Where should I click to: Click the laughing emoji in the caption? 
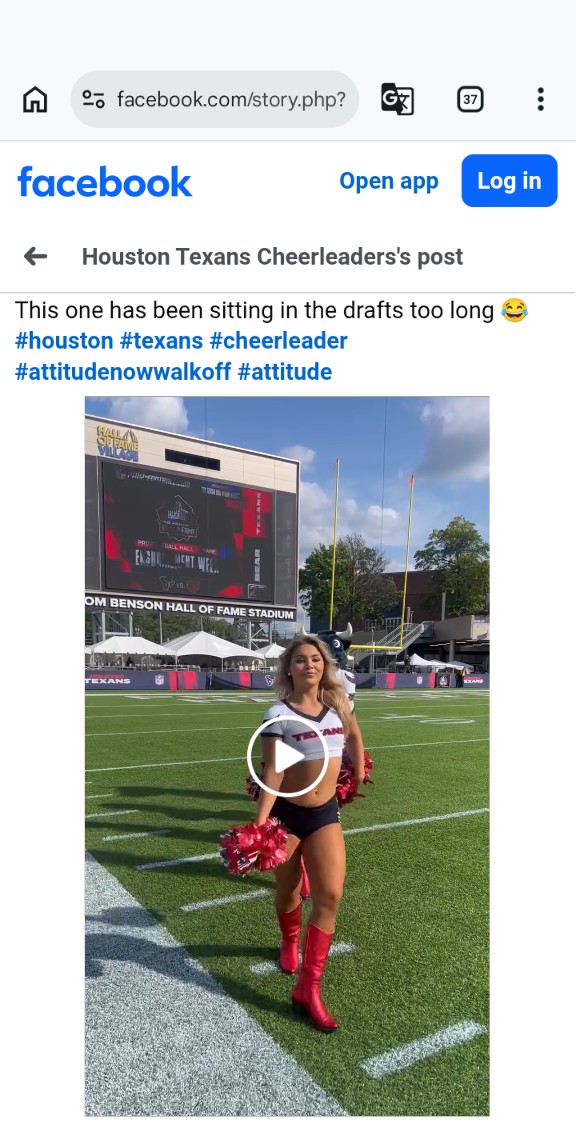[514, 311]
